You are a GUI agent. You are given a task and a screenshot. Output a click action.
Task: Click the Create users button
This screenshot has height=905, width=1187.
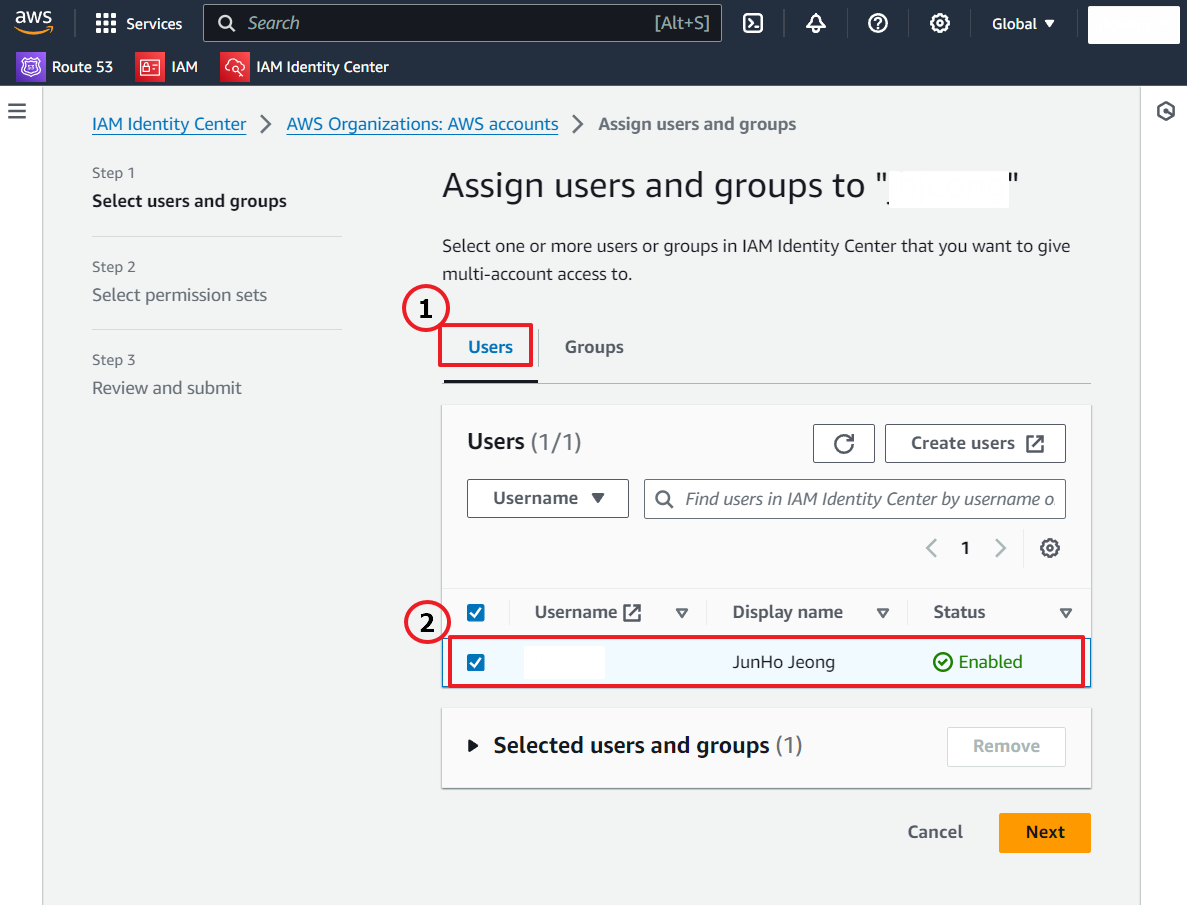tap(975, 443)
